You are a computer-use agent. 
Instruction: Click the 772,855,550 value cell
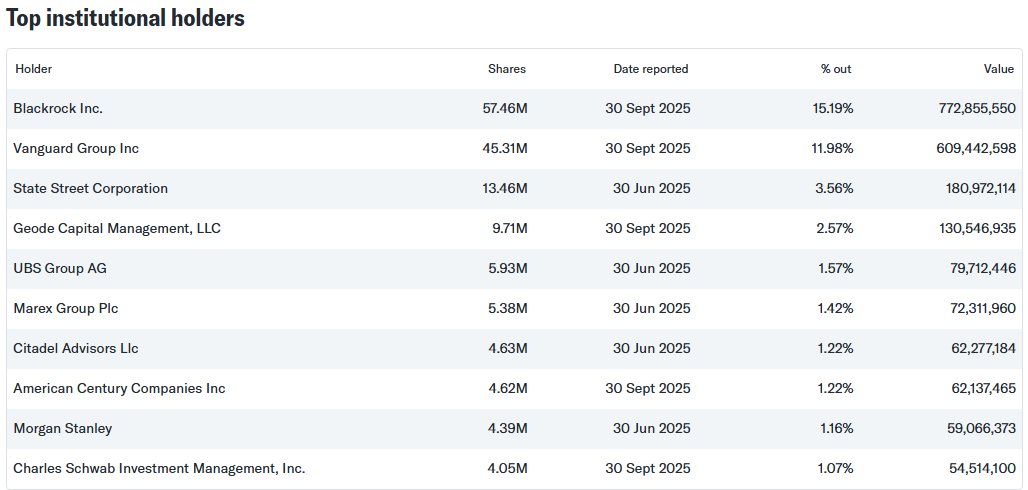coord(978,109)
